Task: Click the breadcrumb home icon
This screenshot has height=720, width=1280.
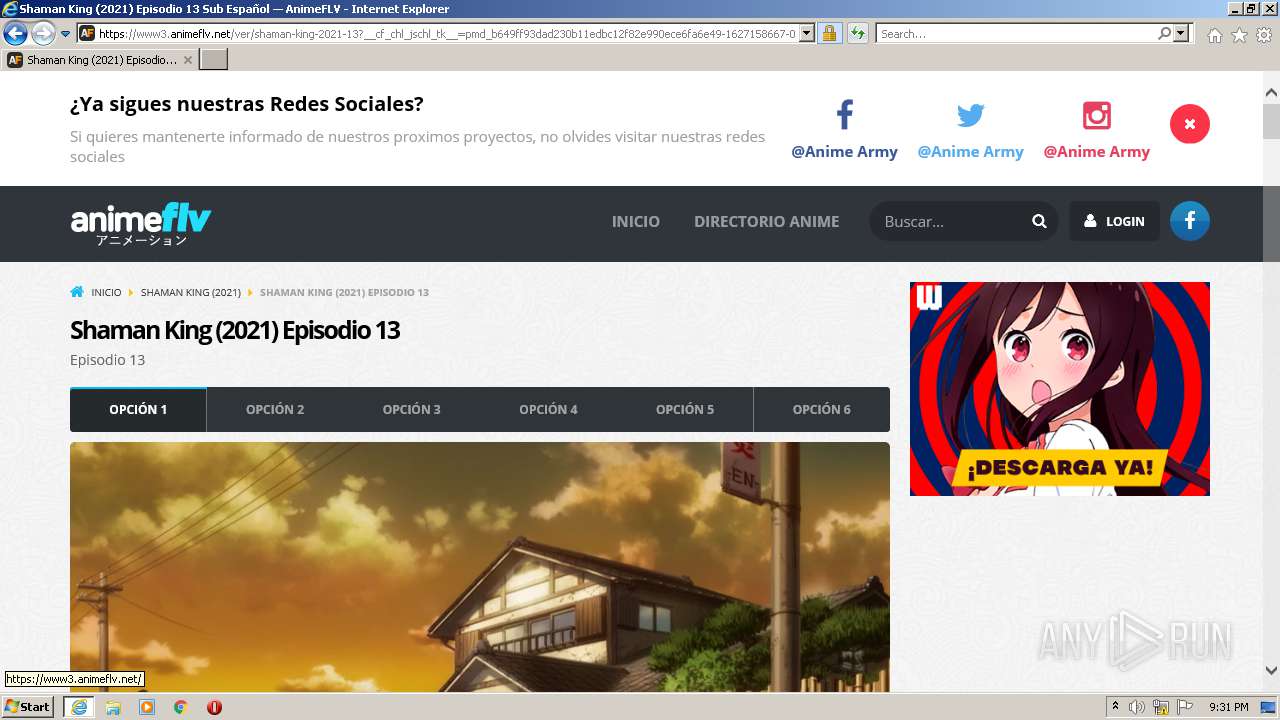Action: [x=77, y=292]
